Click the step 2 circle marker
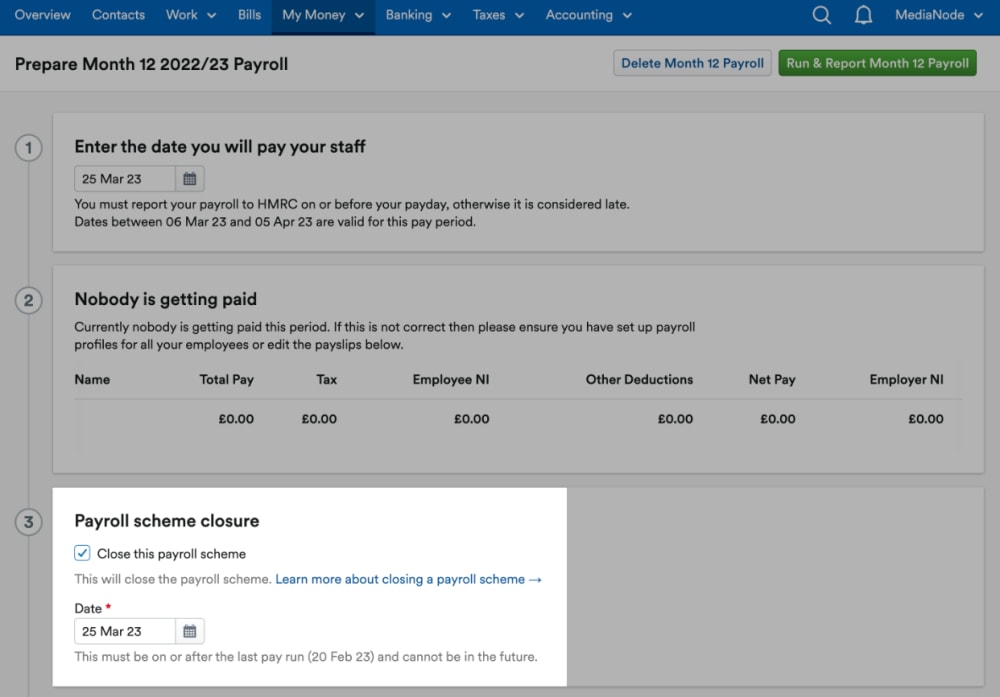Screen dimensions: 1000x697 pyautogui.click(x=28, y=300)
